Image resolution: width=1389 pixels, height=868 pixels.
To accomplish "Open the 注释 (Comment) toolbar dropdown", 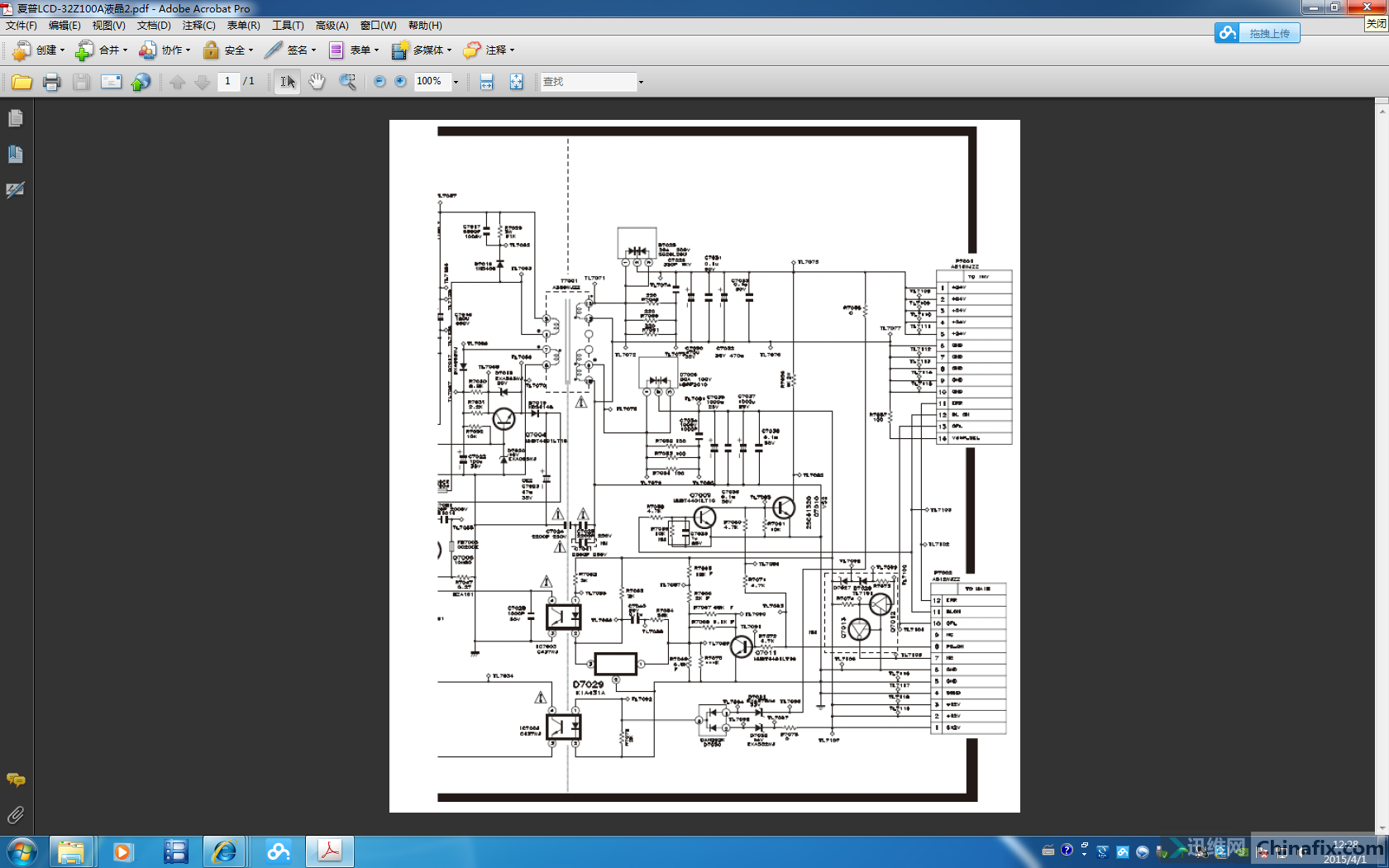I will coord(489,50).
